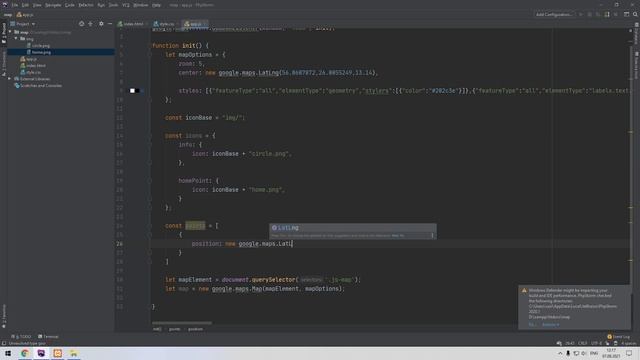
Task: Open the Event Log
Action: click(x=619, y=337)
